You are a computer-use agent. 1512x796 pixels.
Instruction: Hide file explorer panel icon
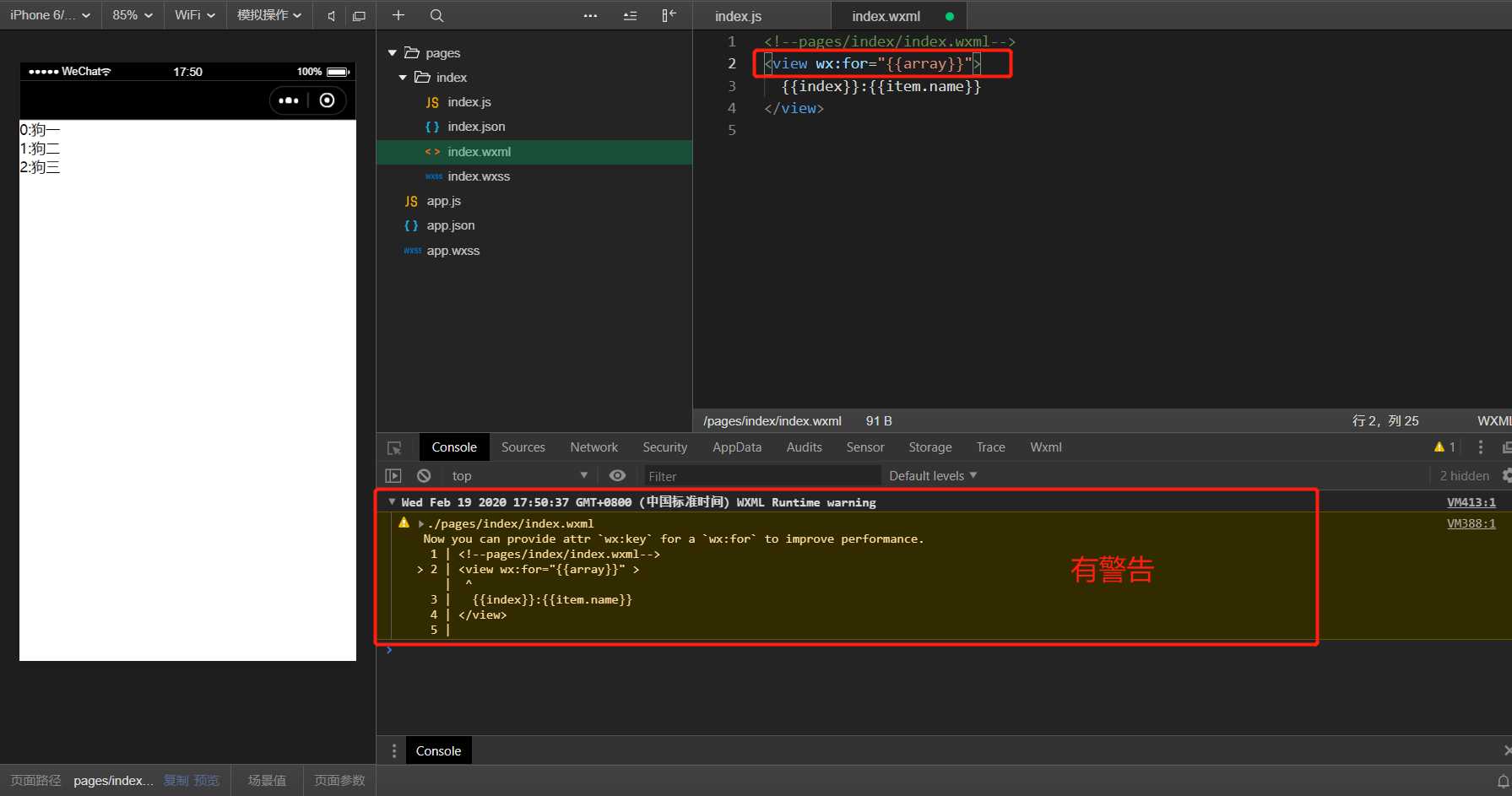pos(669,15)
